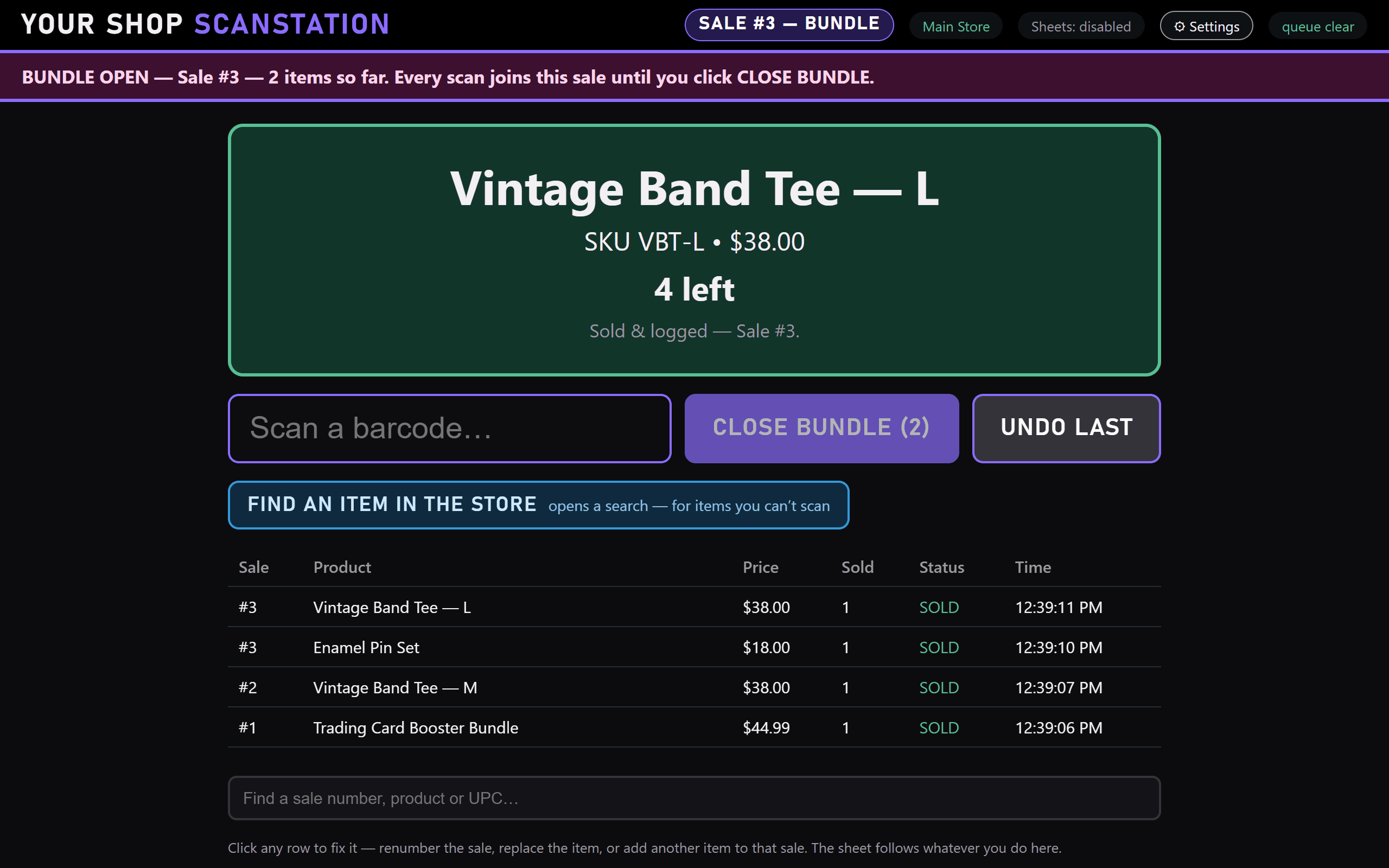This screenshot has height=868, width=1389.
Task: Click the Sheets: disabled pill
Action: pyautogui.click(x=1081, y=27)
